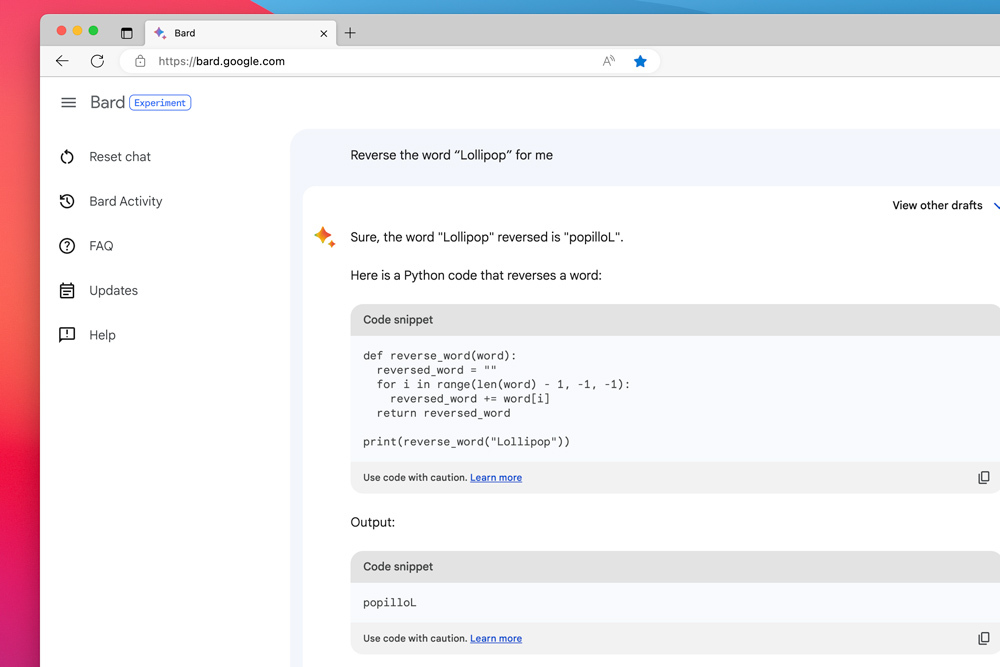
Task: Reload the Bard page
Action: pyautogui.click(x=98, y=61)
